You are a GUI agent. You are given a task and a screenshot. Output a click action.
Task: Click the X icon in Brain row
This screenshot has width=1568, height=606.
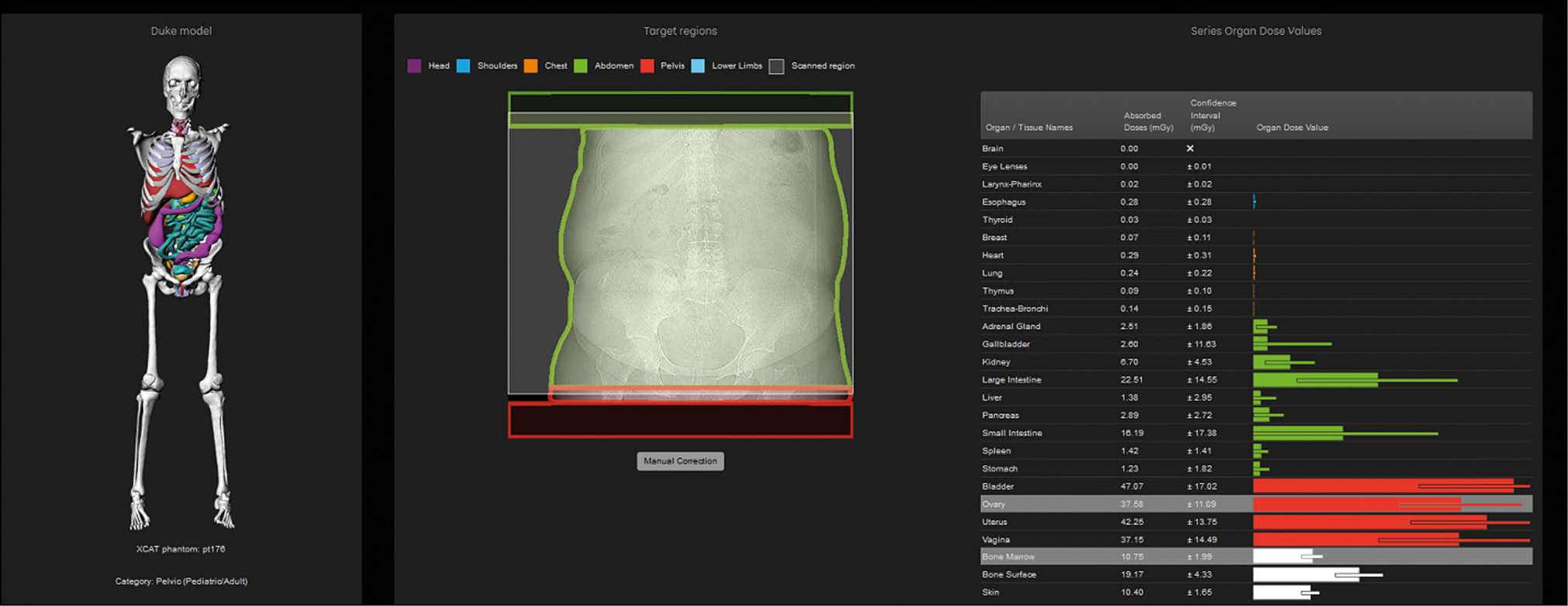point(1190,148)
